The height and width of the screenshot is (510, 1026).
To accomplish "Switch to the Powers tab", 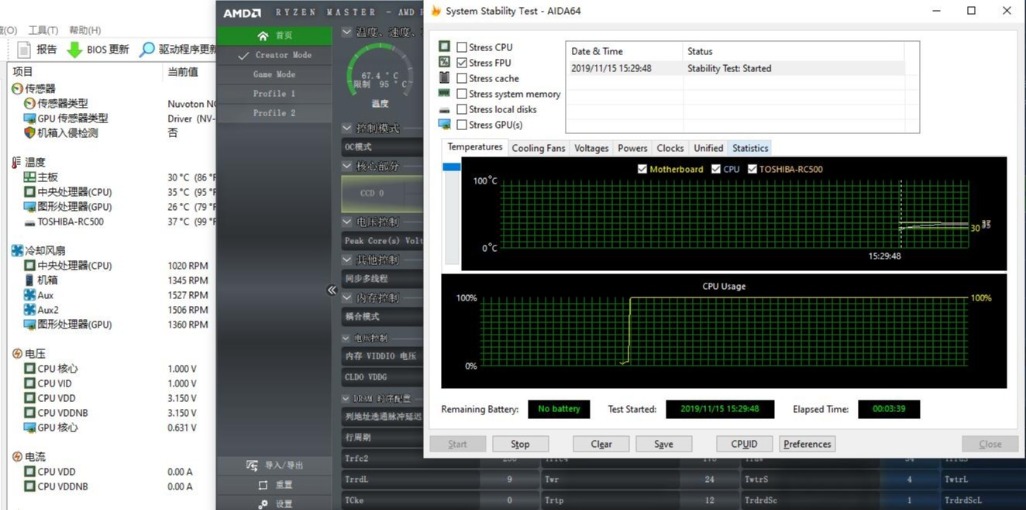I will 633,148.
